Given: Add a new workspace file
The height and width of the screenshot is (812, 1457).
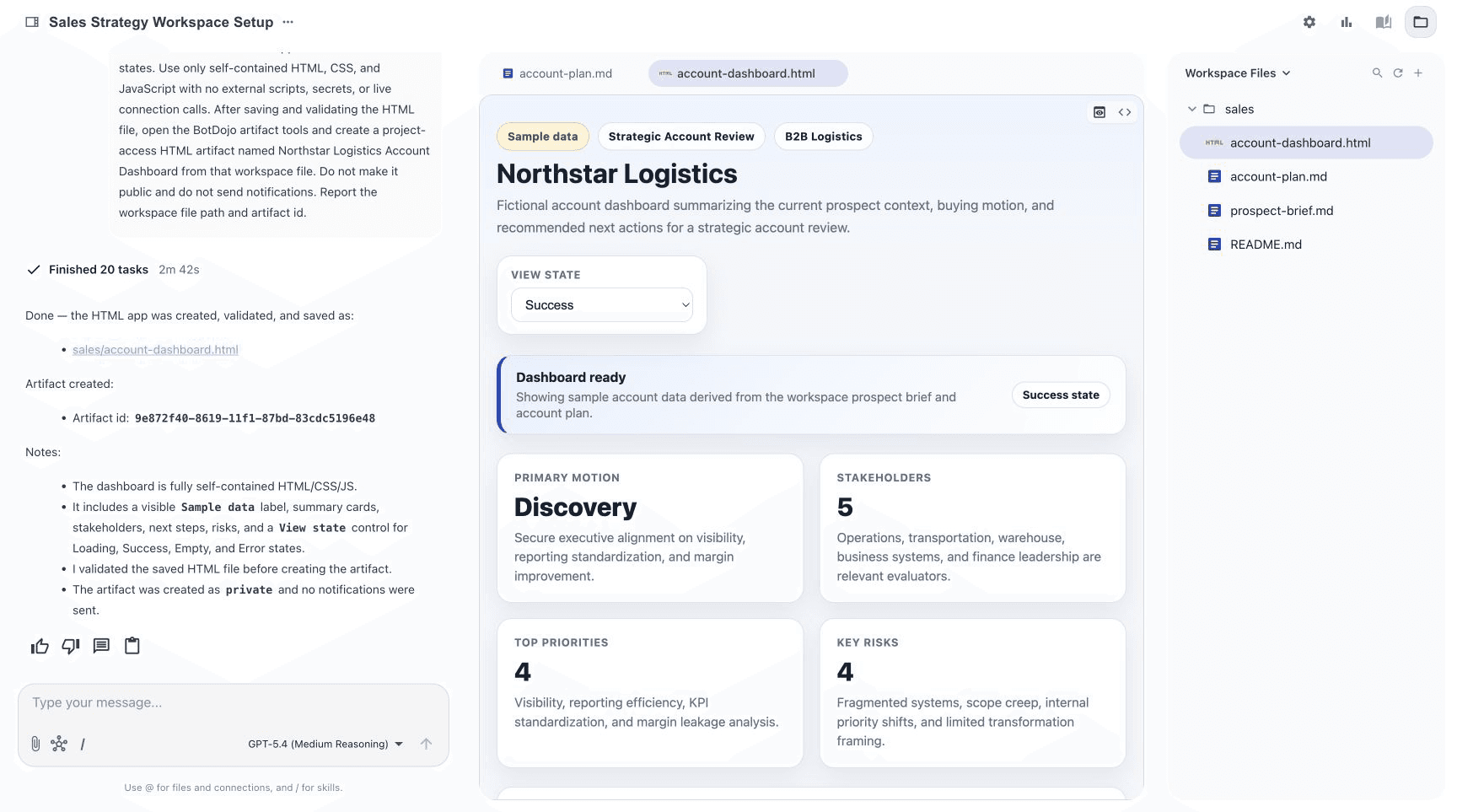Looking at the screenshot, I should coord(1418,73).
